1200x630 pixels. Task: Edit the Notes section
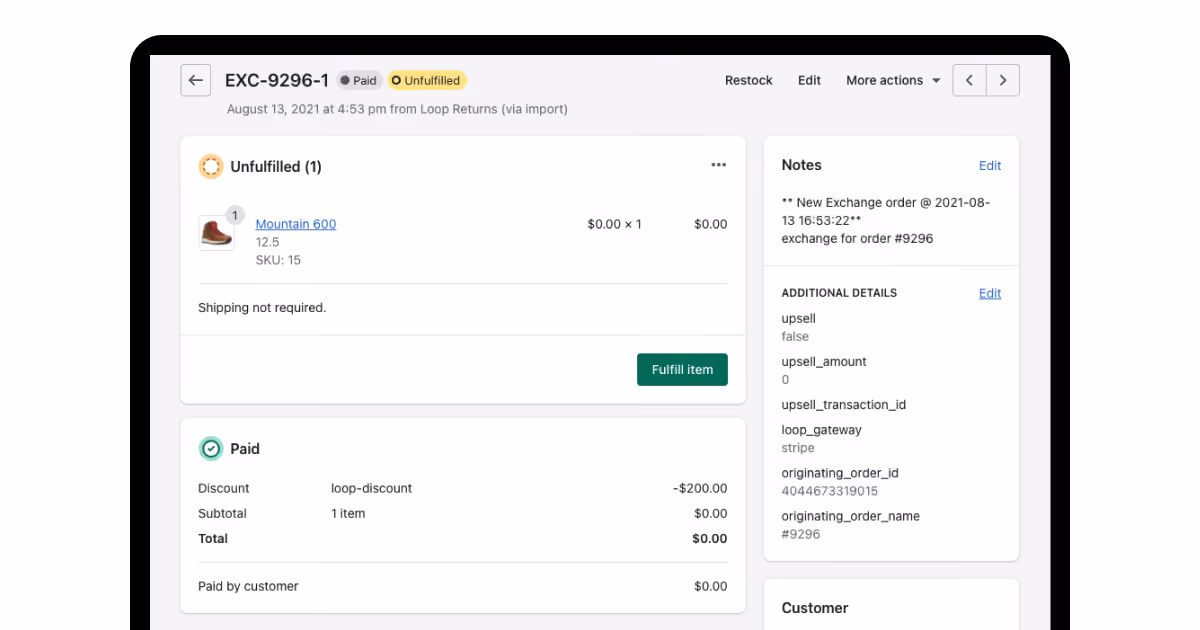990,166
